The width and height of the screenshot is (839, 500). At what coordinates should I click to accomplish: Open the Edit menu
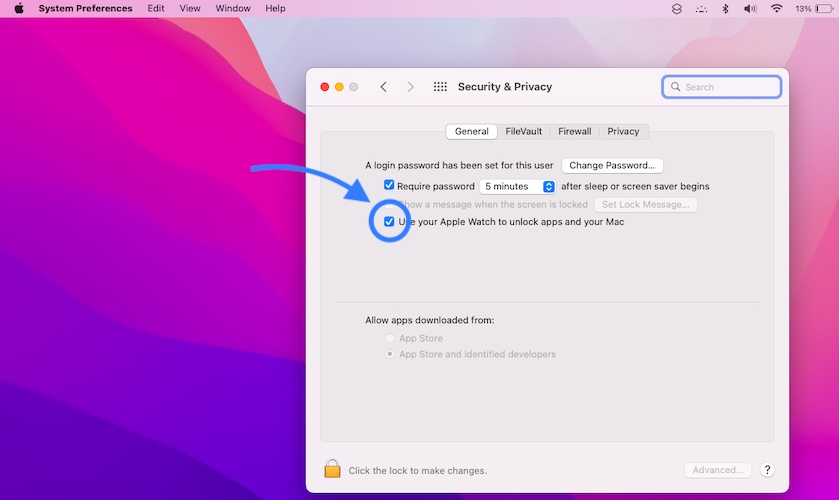pyautogui.click(x=156, y=9)
